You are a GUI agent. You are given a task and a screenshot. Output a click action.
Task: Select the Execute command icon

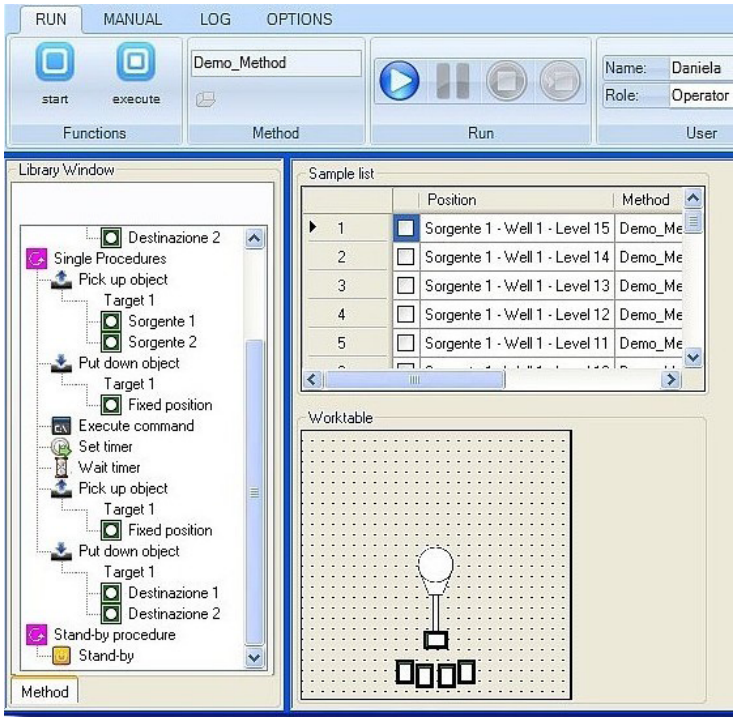[62, 426]
